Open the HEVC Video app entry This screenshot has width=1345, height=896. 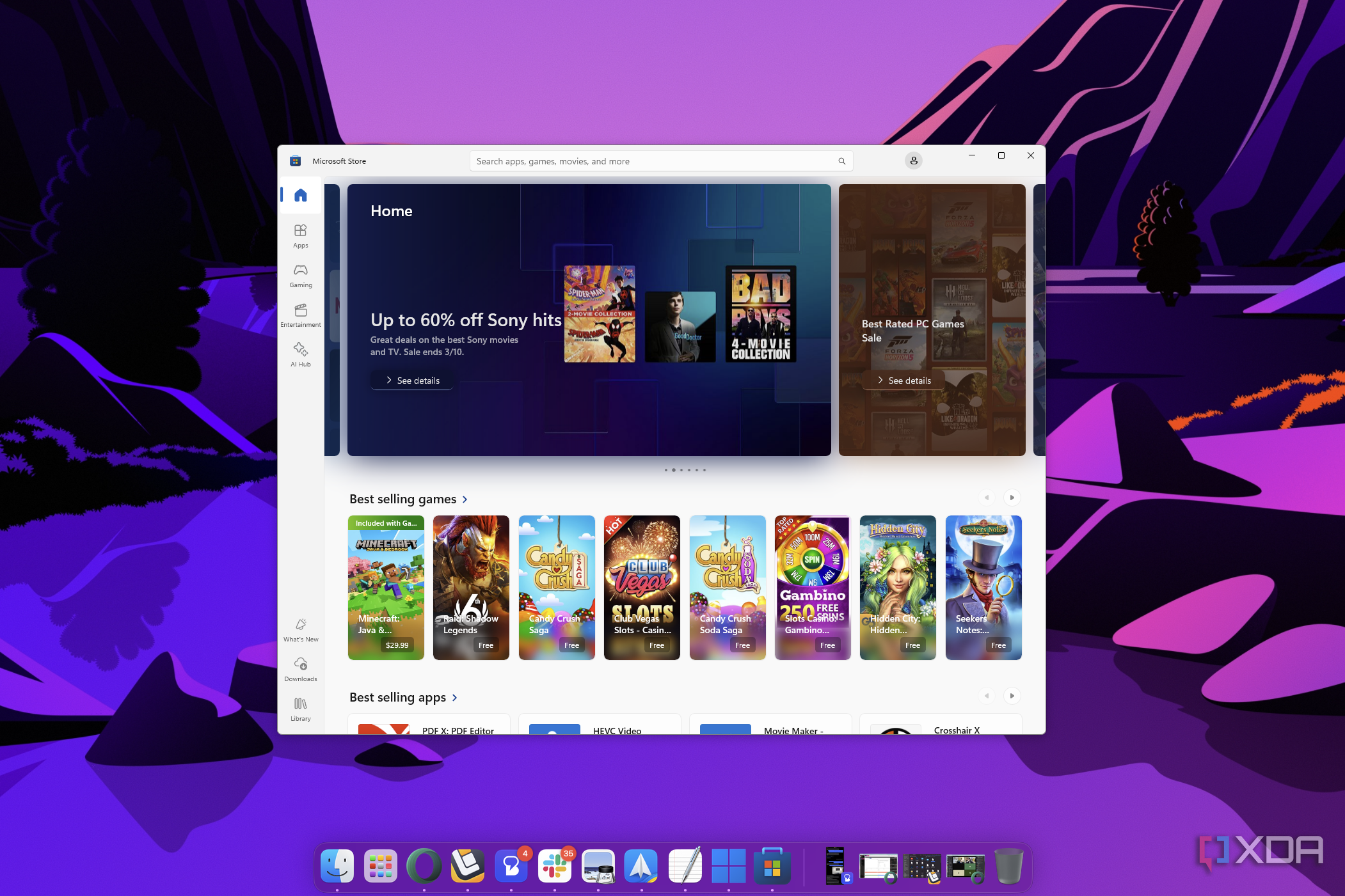tap(600, 725)
